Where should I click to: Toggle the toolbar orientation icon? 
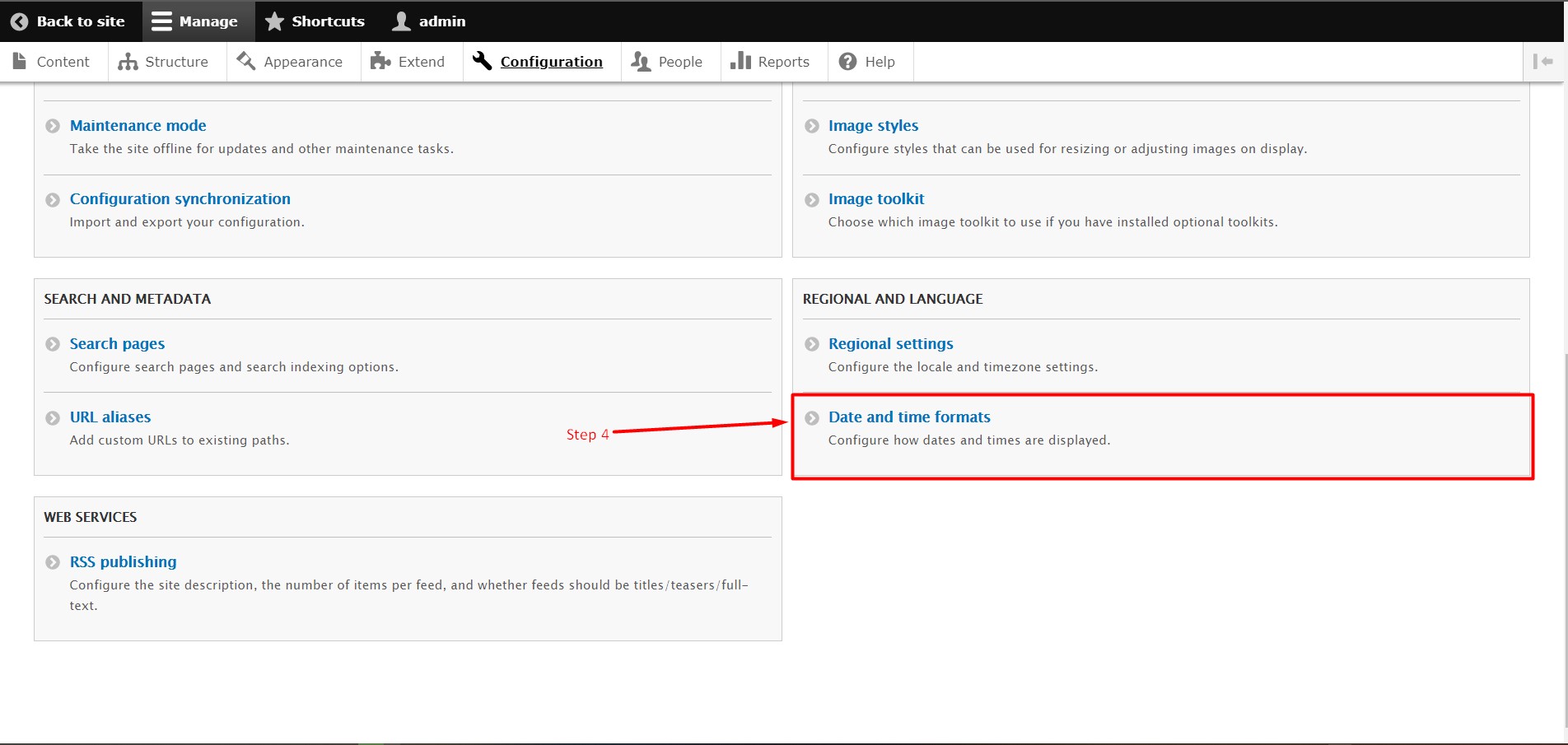1543,62
